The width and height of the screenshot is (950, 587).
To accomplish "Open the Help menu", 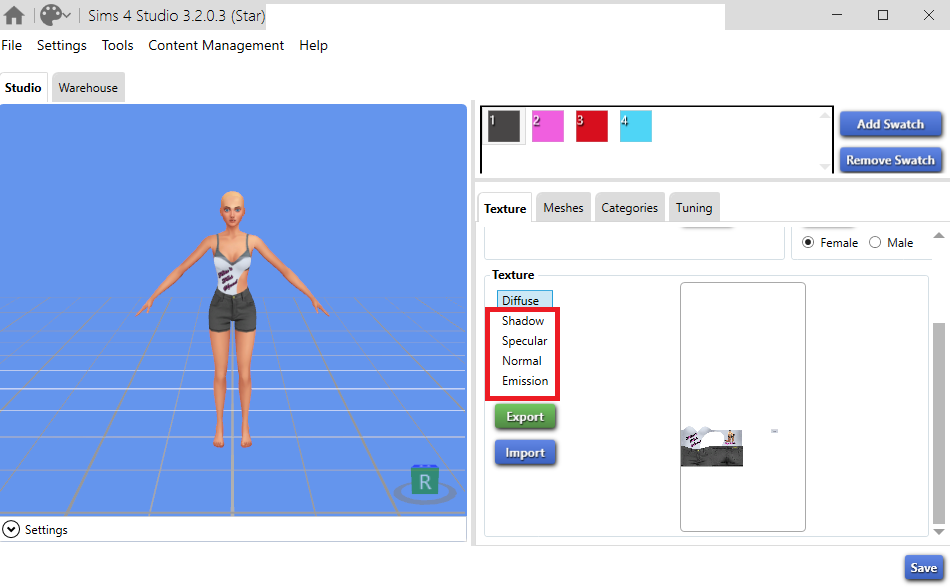I will point(313,45).
